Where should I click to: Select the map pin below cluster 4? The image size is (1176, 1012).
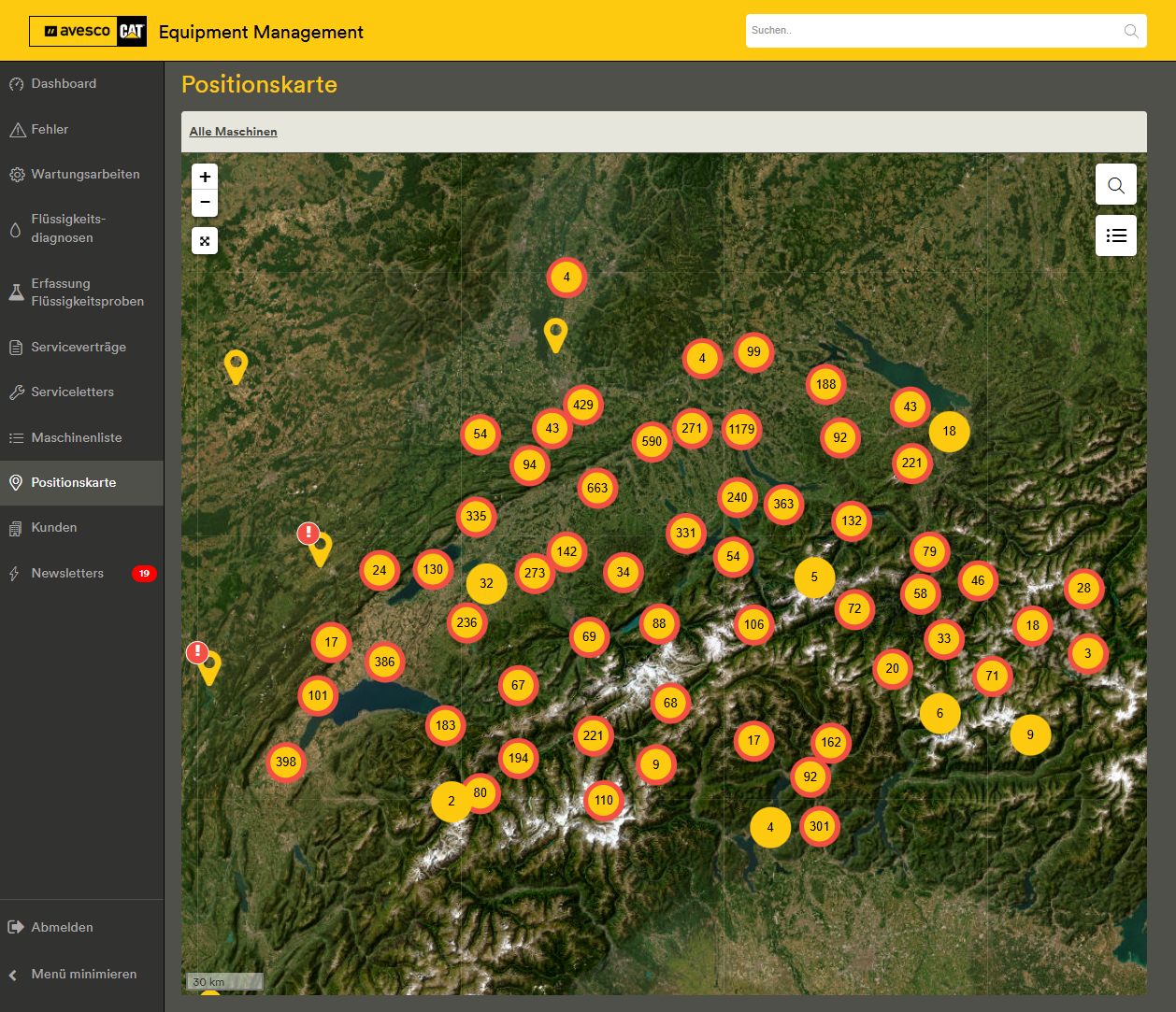click(555, 334)
